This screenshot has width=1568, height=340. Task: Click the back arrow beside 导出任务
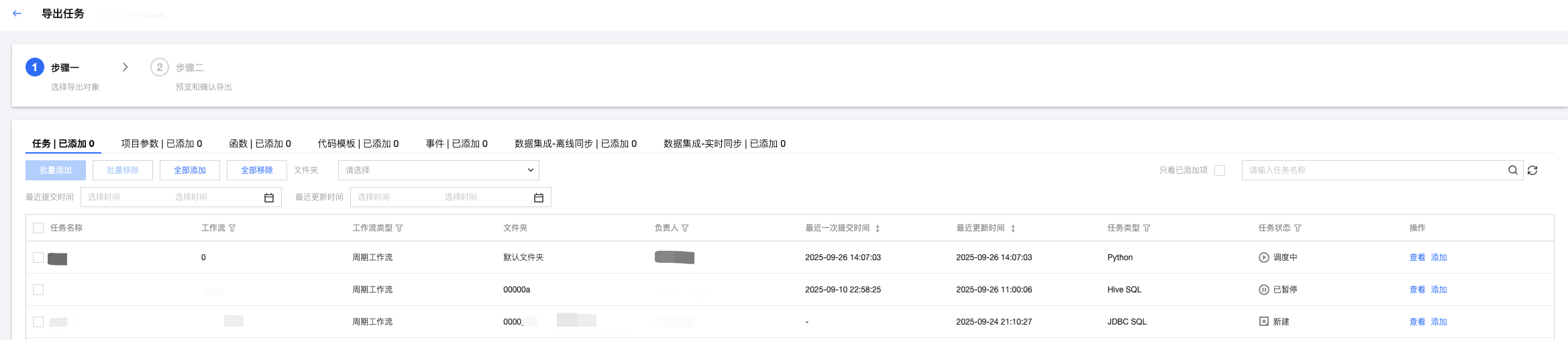tap(17, 13)
